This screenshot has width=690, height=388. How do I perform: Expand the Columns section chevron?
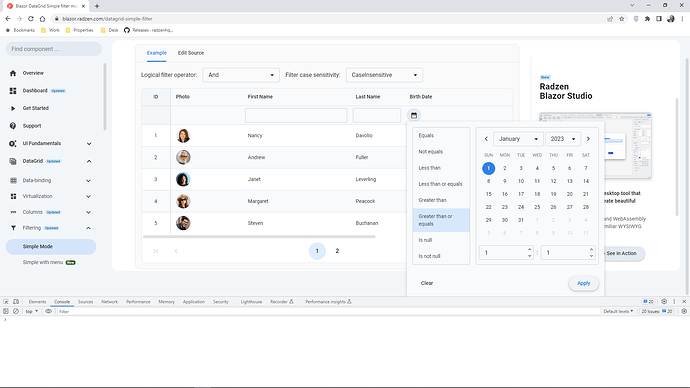pyautogui.click(x=88, y=212)
